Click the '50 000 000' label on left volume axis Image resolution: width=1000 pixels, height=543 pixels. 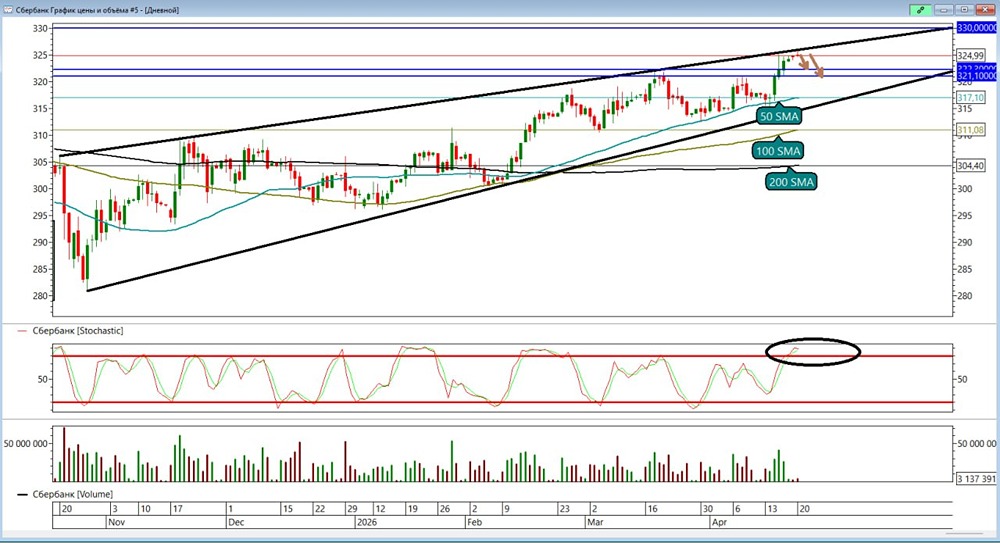[26, 443]
